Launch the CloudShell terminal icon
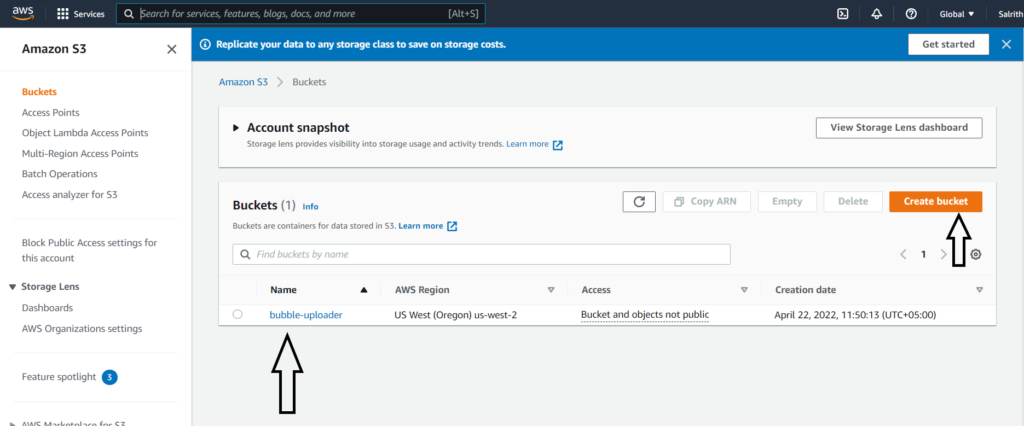1024x426 pixels. point(843,14)
